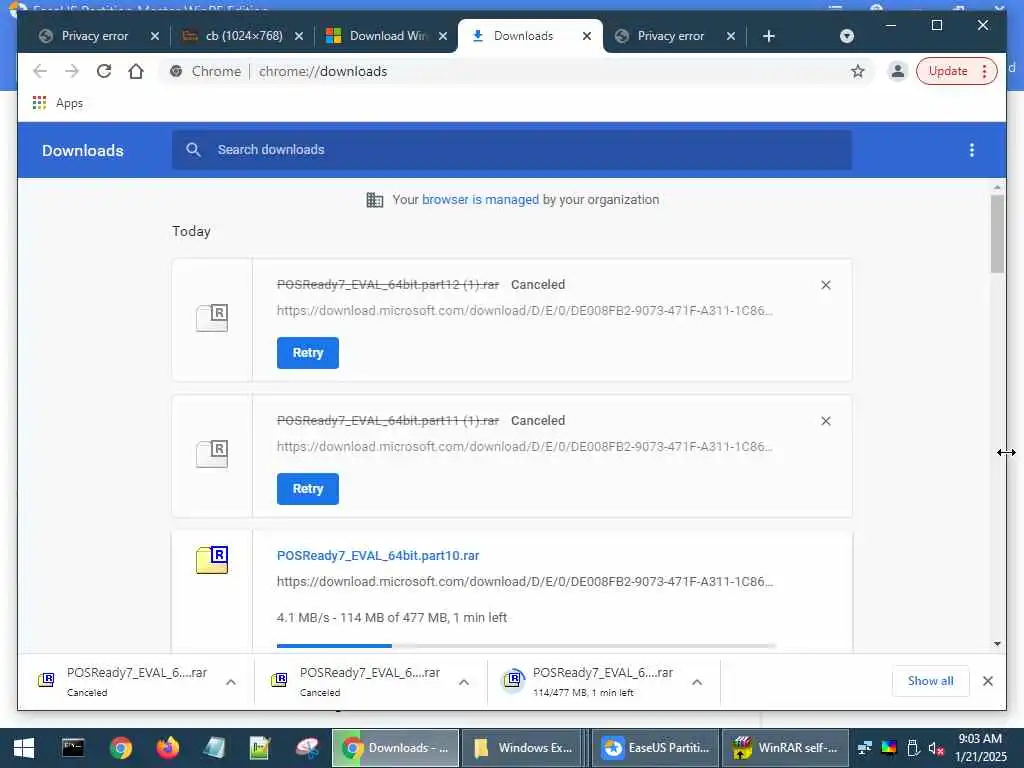The width and height of the screenshot is (1024, 768).
Task: Open a new tab with plus button
Action: point(769,36)
